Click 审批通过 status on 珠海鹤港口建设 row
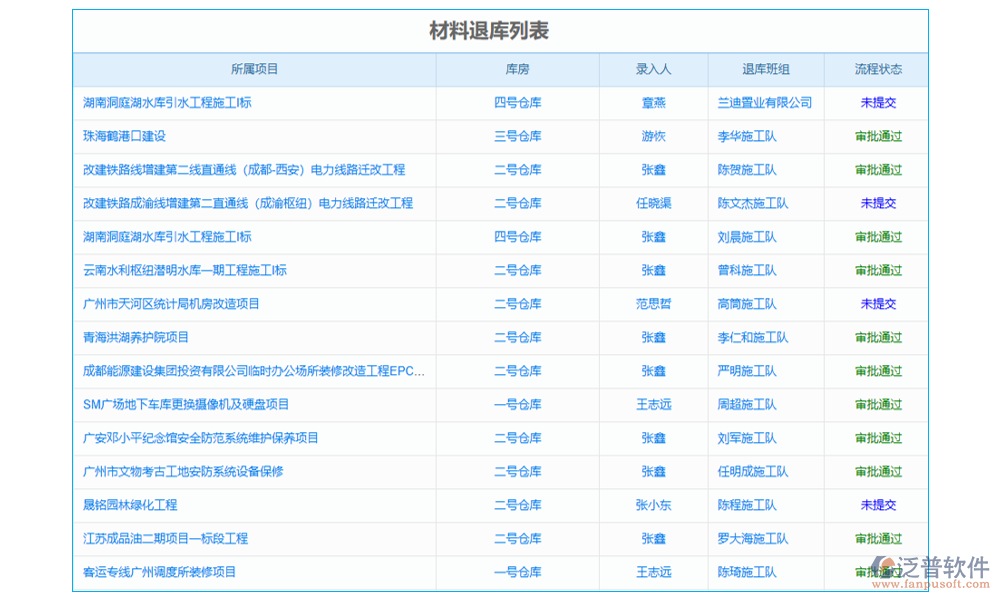The width and height of the screenshot is (1000, 600). (877, 137)
